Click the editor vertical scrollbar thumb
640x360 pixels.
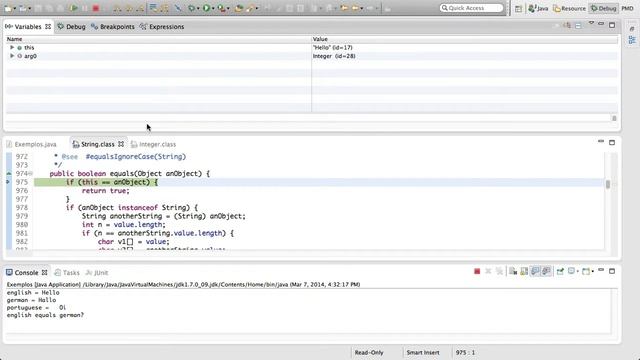[x=608, y=184]
